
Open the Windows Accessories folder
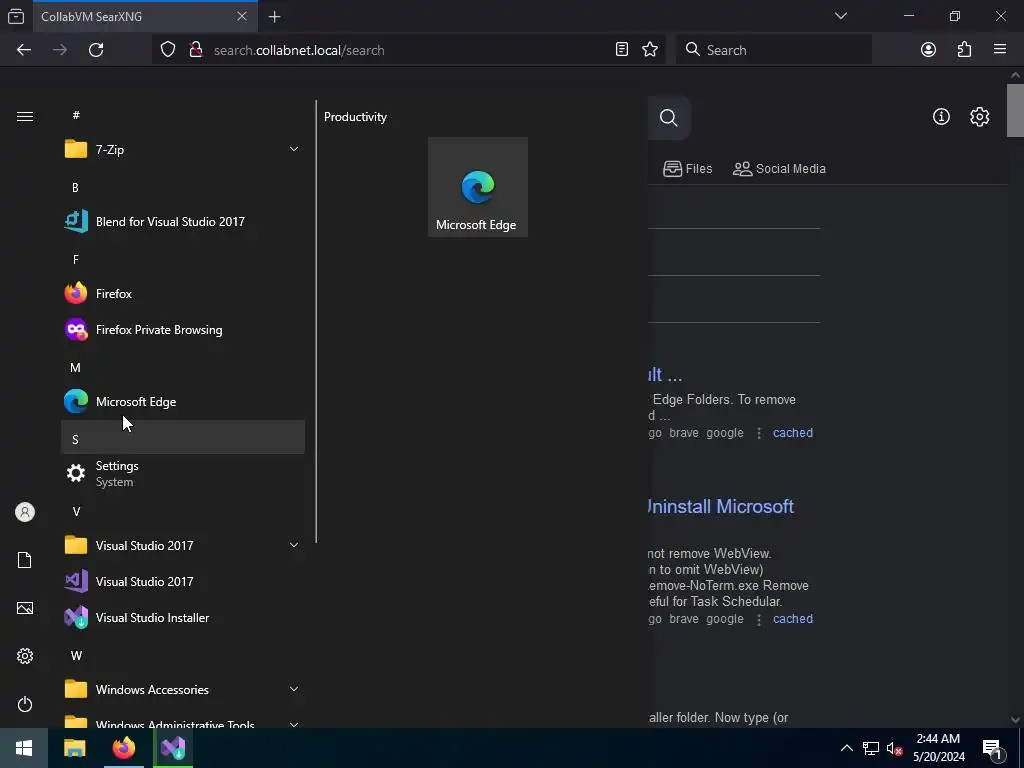pyautogui.click(x=183, y=690)
